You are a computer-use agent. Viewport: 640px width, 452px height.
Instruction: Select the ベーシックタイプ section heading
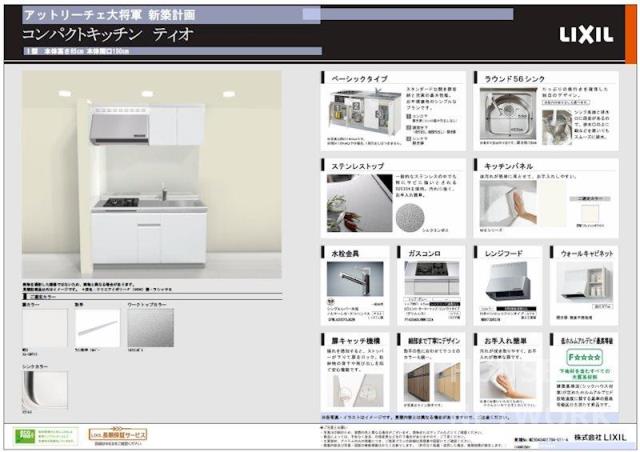359,79
